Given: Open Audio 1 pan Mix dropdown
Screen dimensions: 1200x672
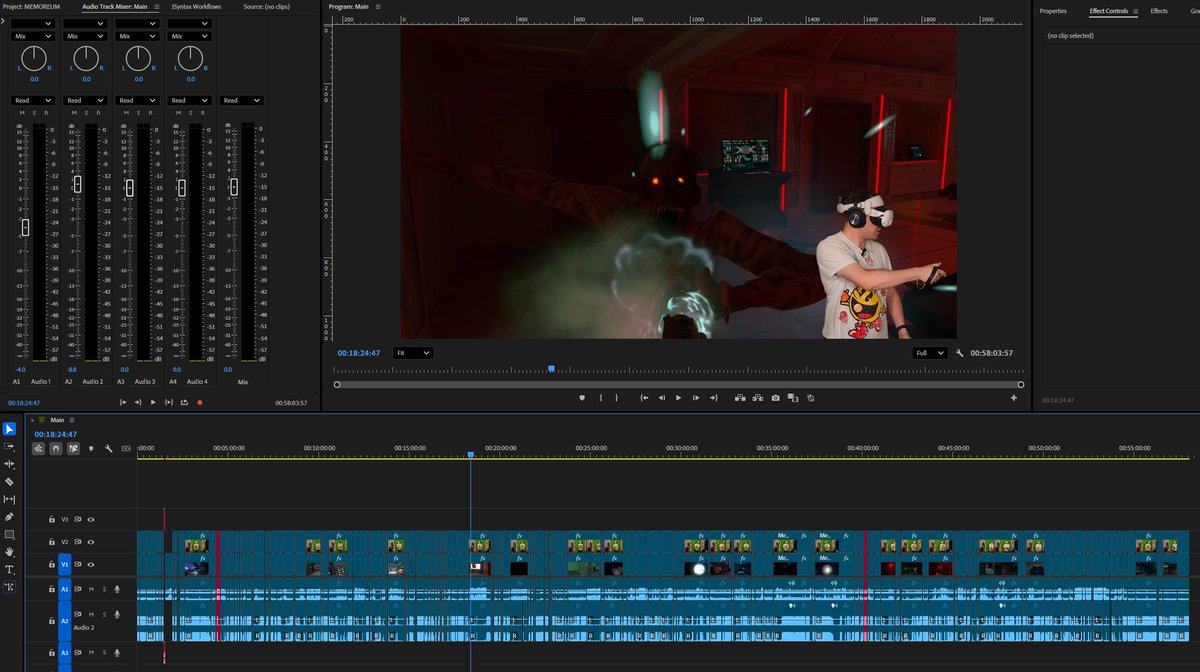Looking at the screenshot, I should 33,36.
